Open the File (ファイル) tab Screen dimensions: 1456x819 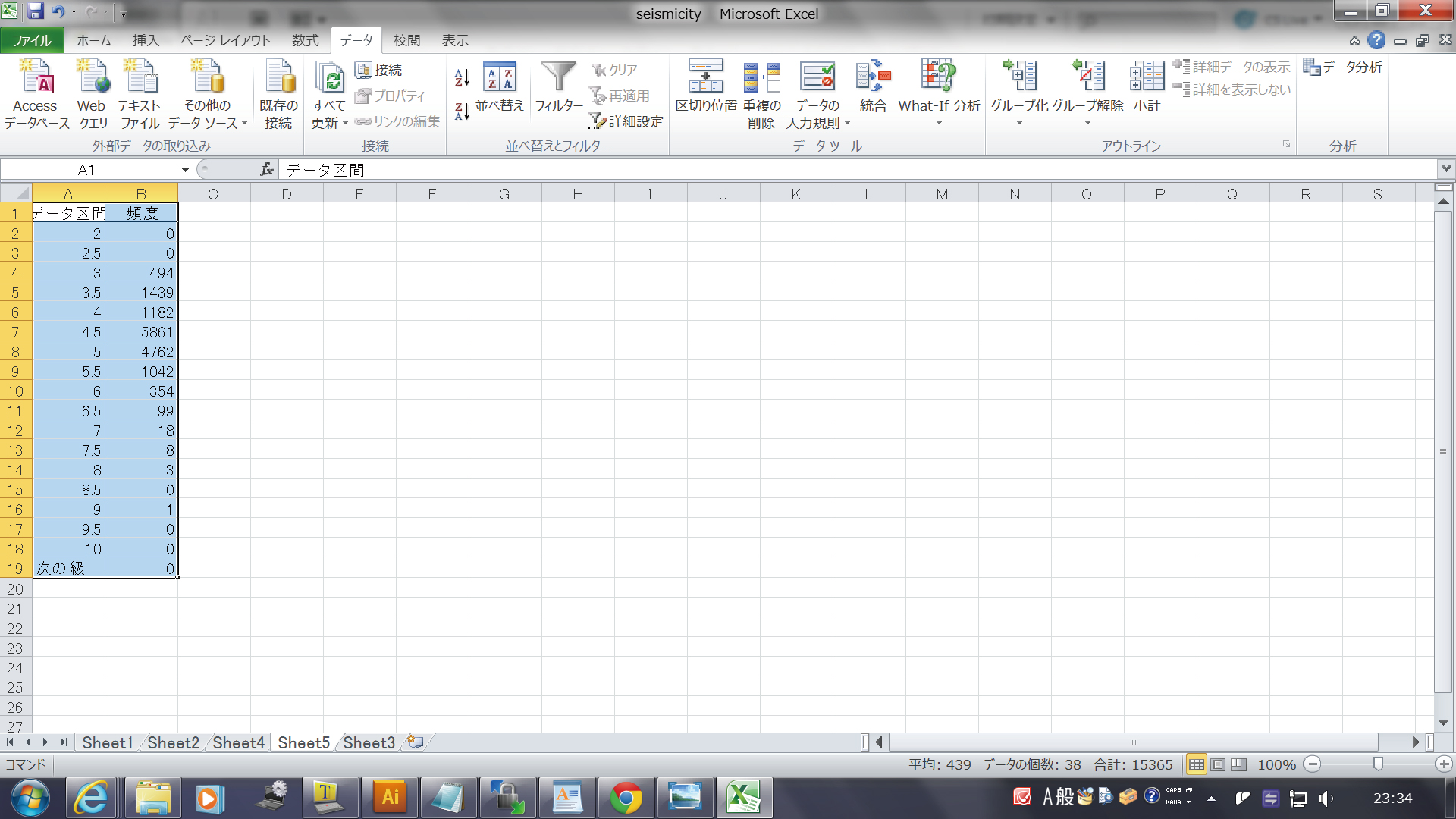(32, 41)
